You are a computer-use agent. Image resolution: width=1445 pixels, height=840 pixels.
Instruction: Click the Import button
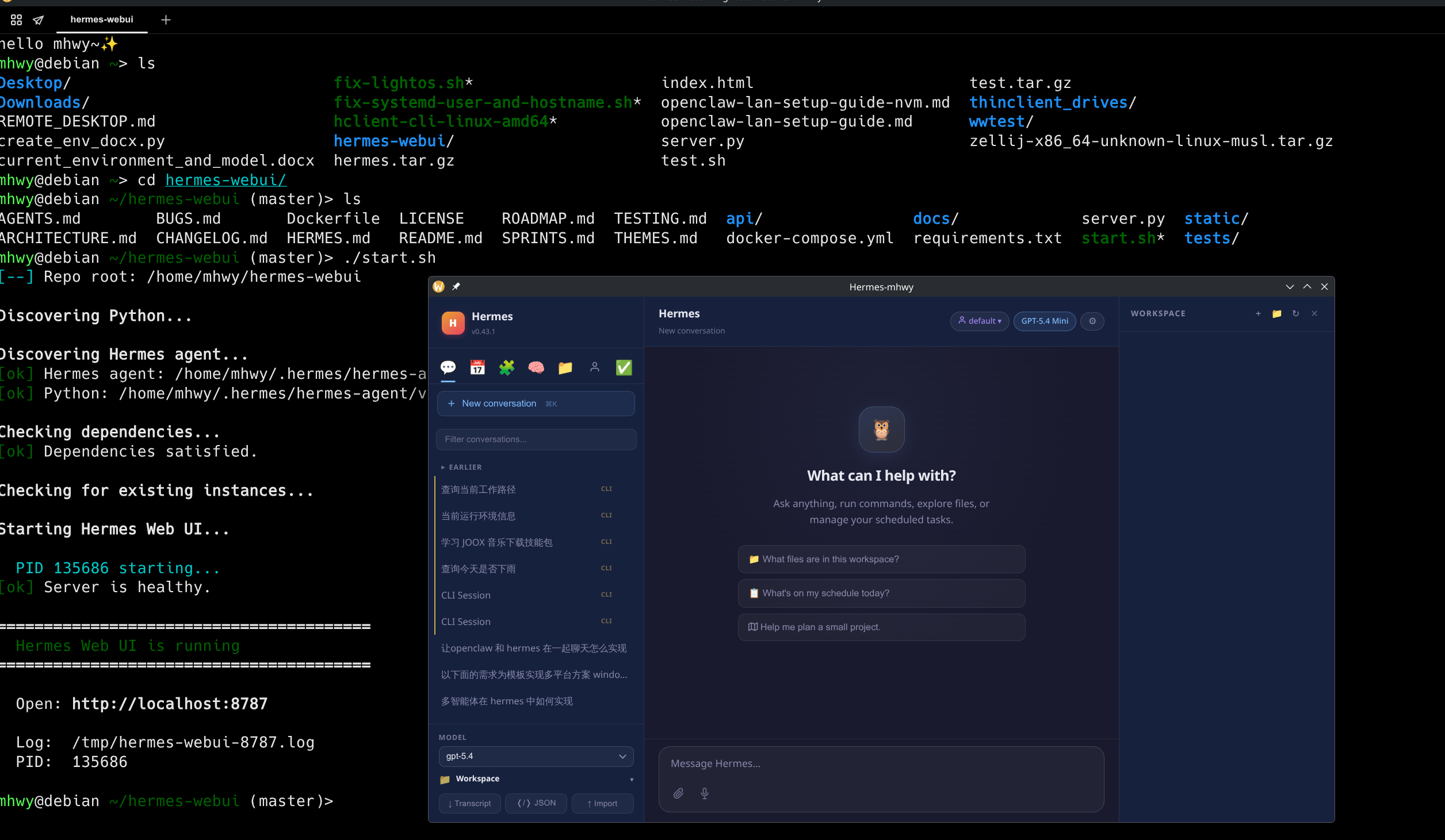click(602, 803)
